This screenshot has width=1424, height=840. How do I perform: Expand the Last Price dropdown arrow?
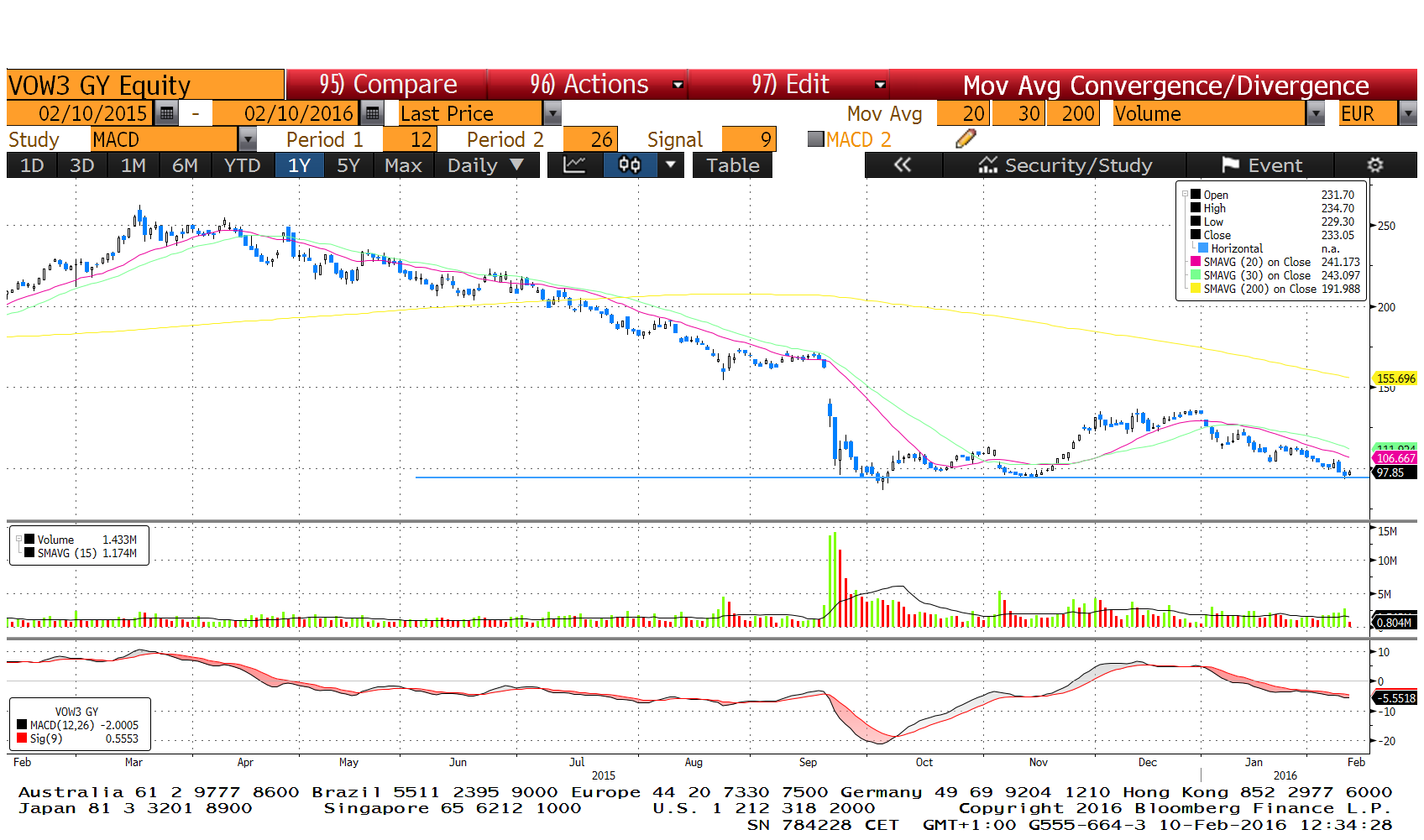click(x=552, y=113)
